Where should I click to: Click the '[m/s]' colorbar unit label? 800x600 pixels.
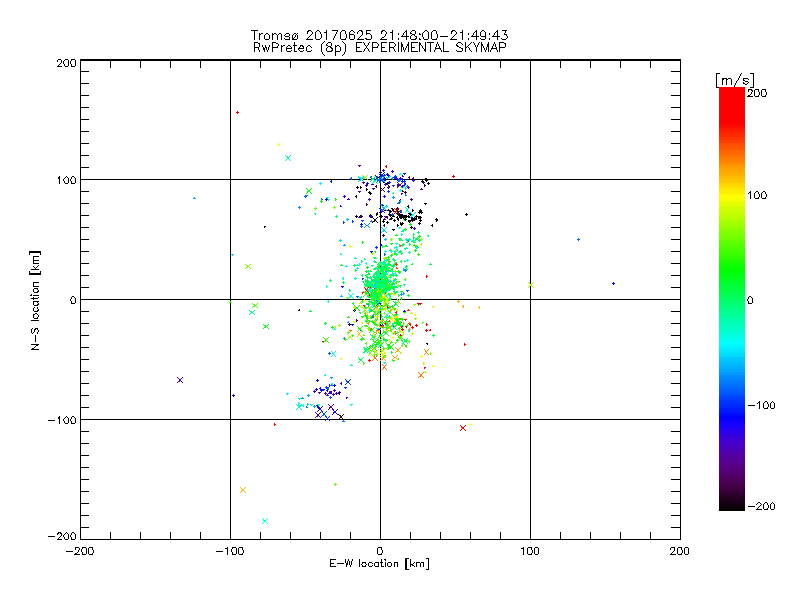click(x=735, y=80)
